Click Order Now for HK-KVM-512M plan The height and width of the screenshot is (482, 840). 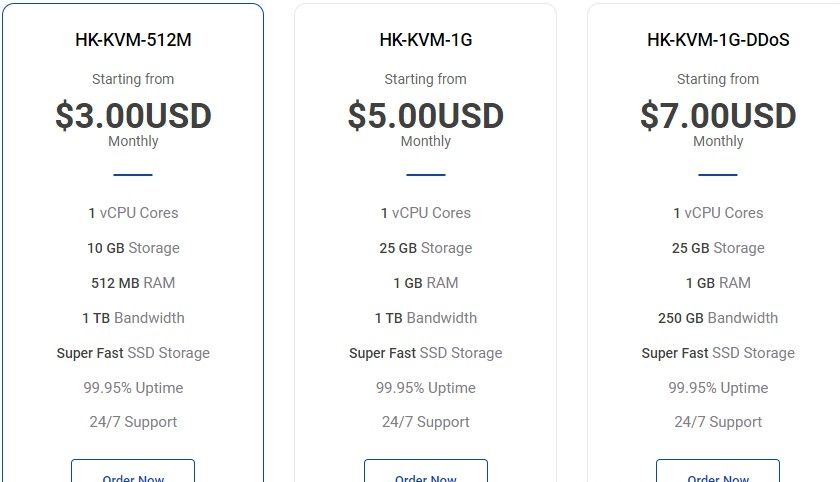[133, 471]
